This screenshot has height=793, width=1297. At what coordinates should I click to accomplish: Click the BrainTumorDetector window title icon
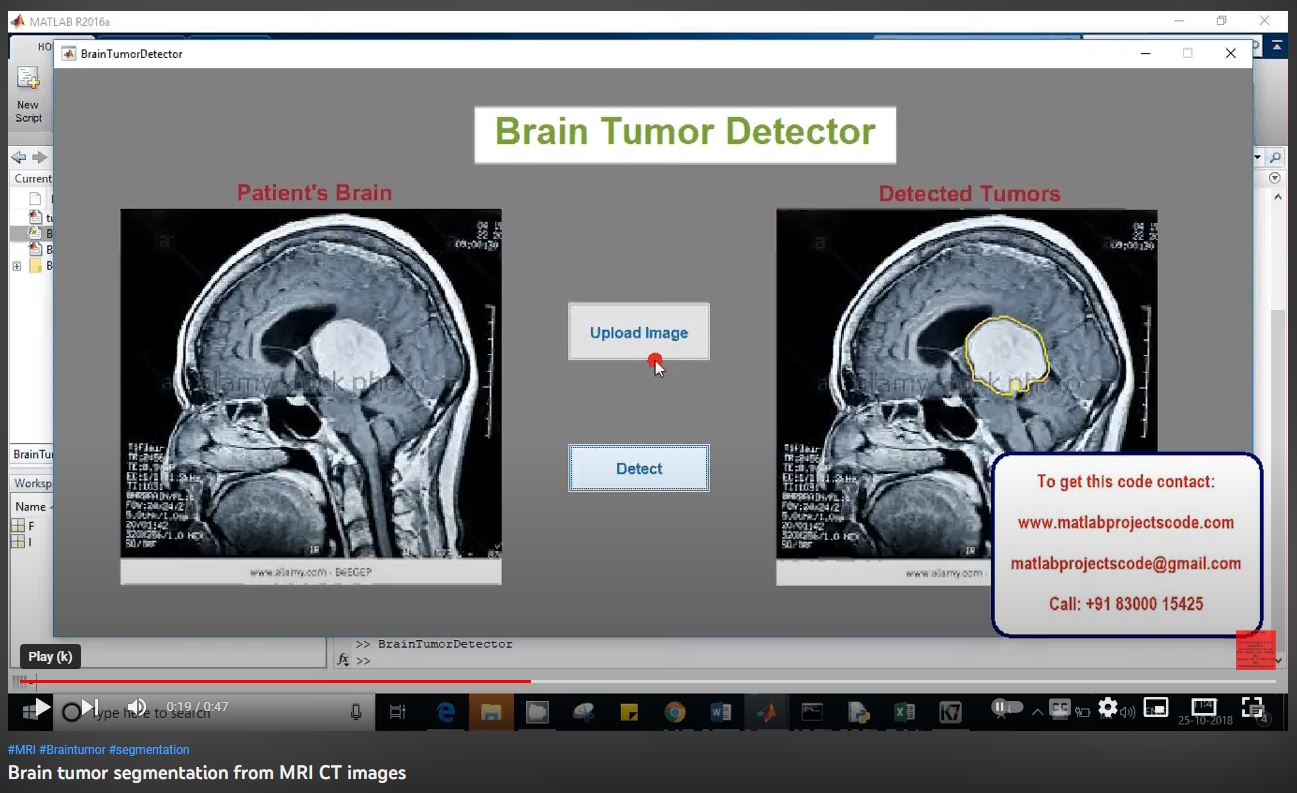[69, 53]
